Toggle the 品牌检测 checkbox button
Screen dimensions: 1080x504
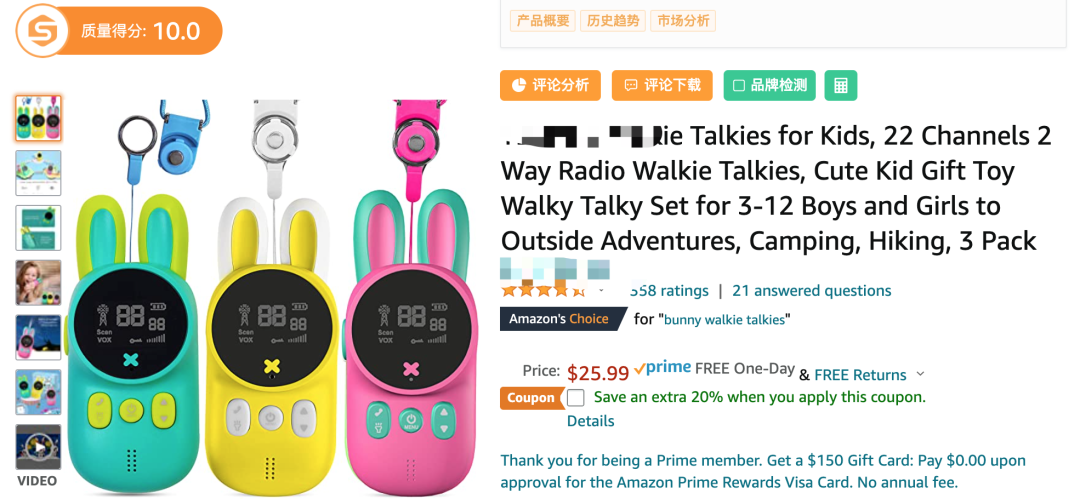769,85
